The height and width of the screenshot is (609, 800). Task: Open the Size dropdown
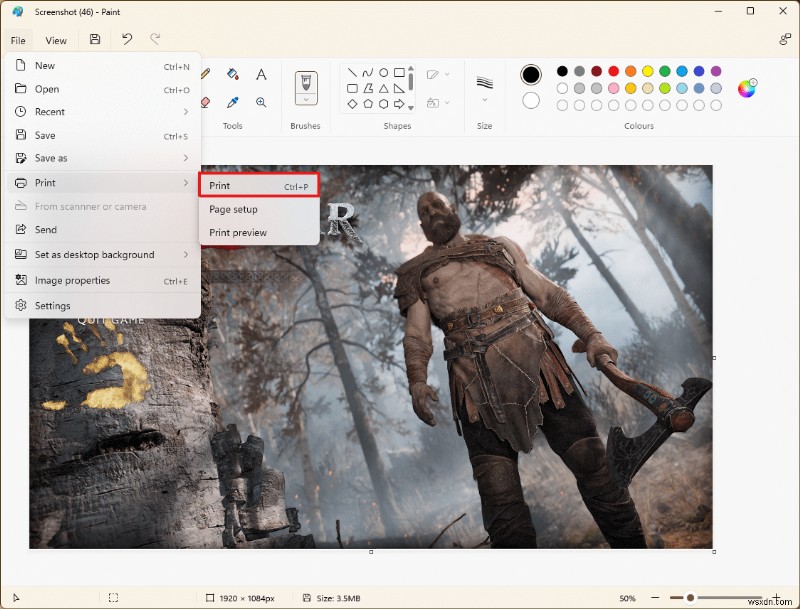pos(484,91)
